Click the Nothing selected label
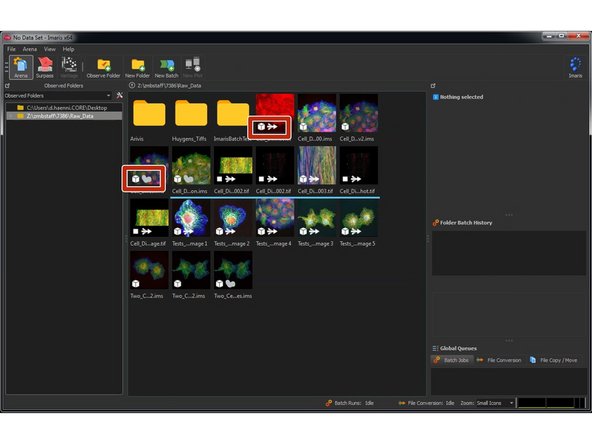This screenshot has width=592, height=444. [461, 97]
